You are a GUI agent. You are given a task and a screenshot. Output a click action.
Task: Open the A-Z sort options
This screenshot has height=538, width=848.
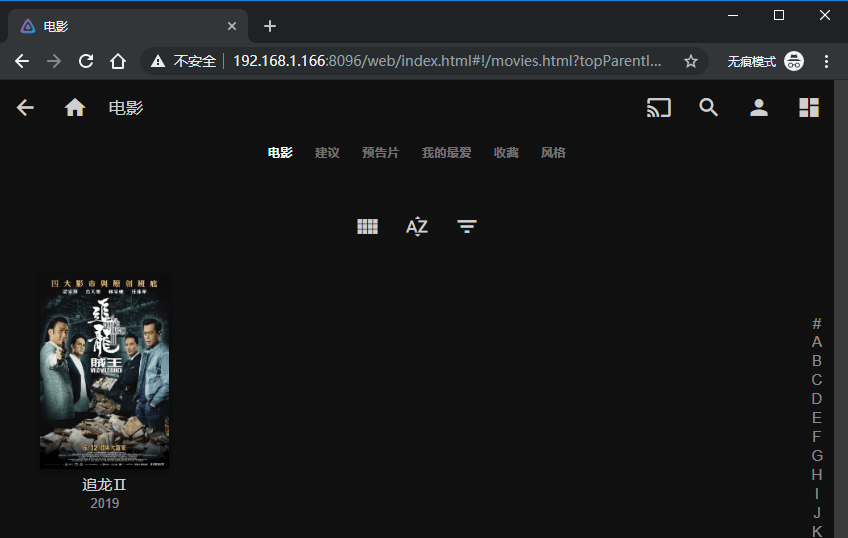point(417,227)
